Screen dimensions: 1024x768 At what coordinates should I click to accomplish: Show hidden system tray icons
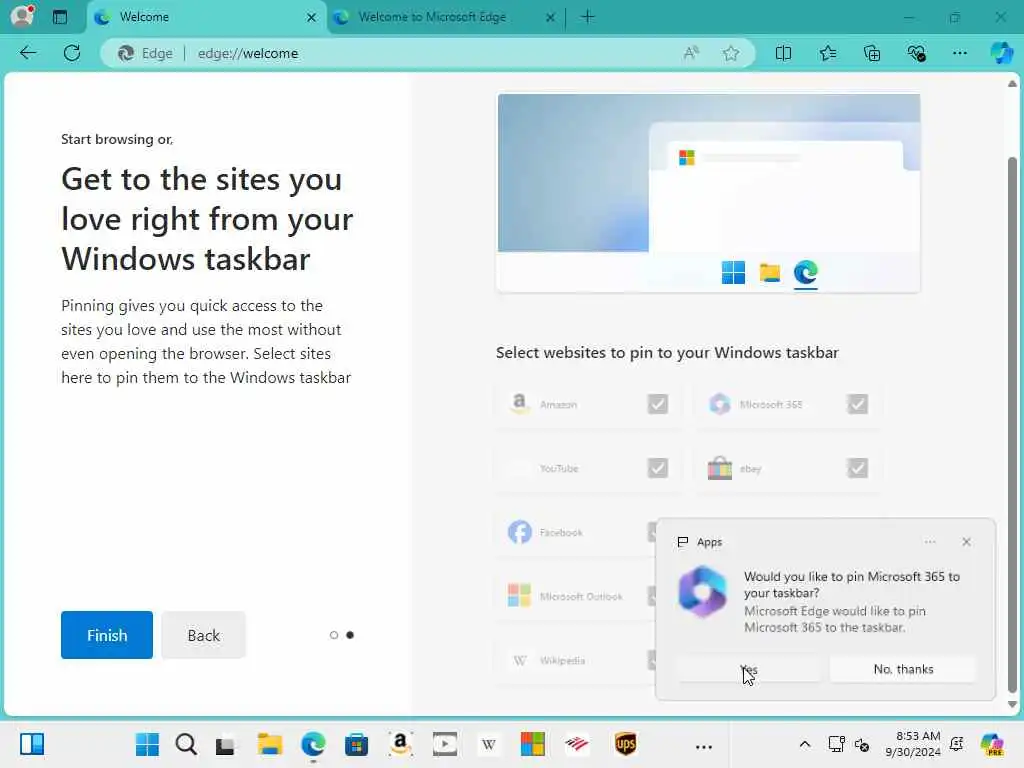click(805, 744)
